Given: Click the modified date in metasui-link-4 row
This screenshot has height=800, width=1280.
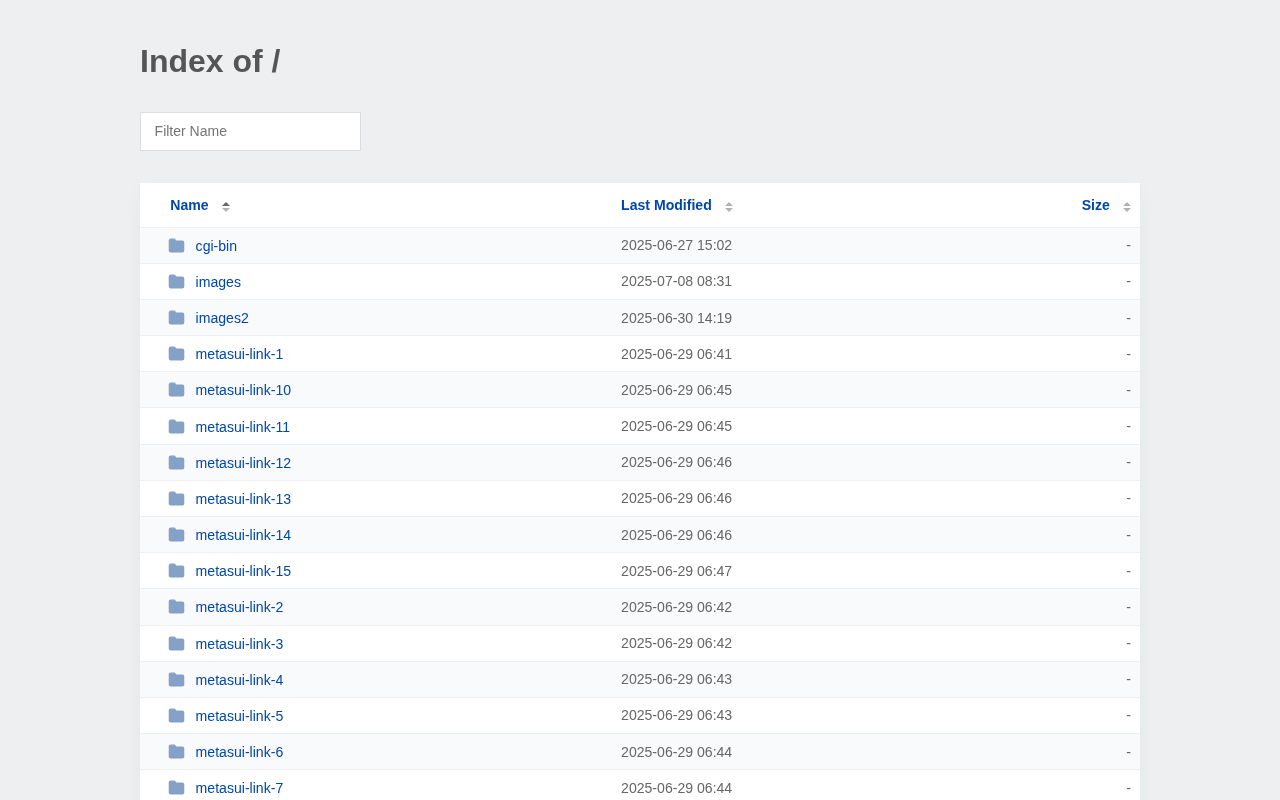Looking at the screenshot, I should [x=676, y=679].
